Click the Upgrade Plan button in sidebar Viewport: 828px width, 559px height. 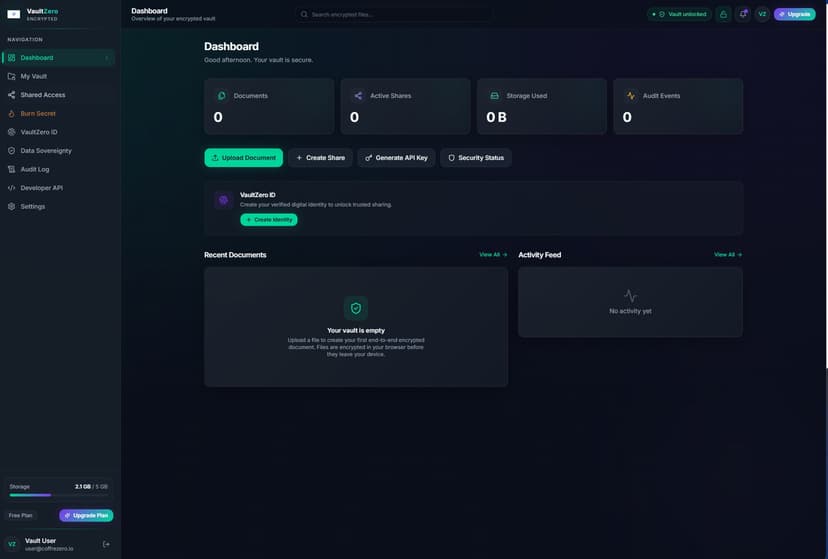86,516
